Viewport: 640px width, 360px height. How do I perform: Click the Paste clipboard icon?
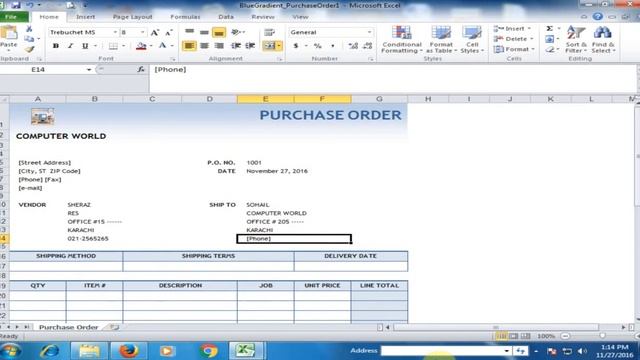[8, 33]
